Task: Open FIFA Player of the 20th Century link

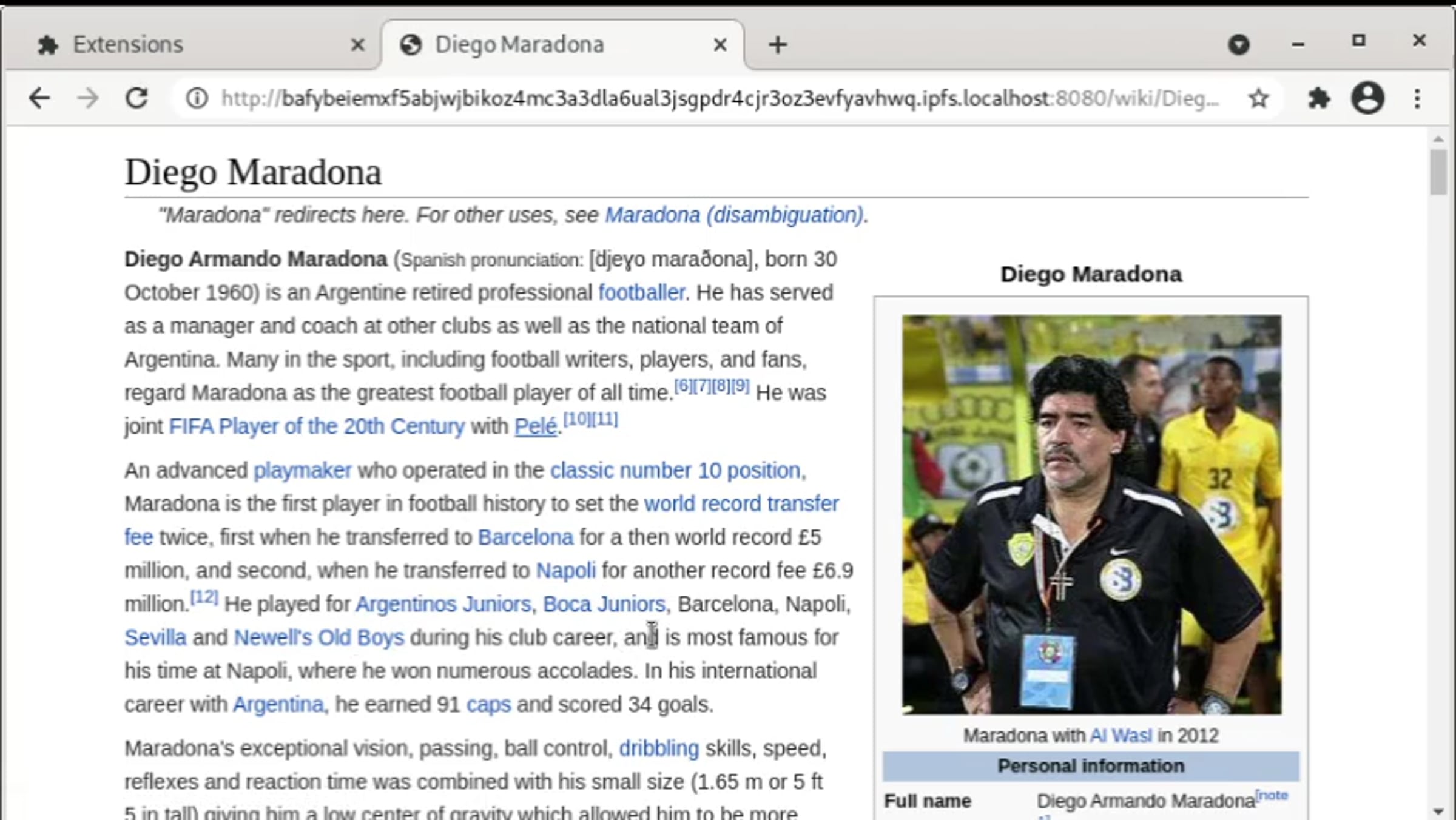Action: coord(317,426)
